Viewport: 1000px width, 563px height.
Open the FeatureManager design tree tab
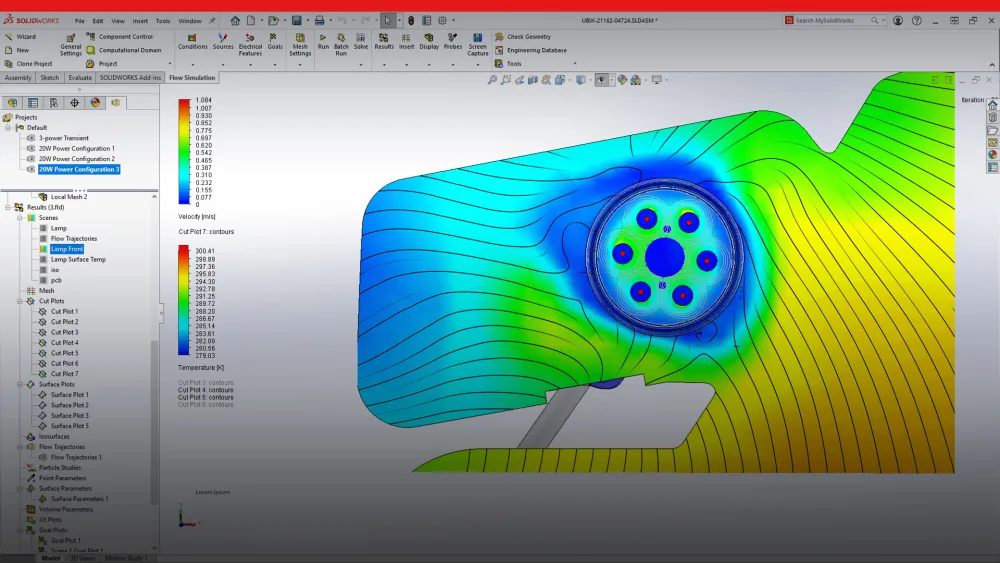tap(13, 103)
